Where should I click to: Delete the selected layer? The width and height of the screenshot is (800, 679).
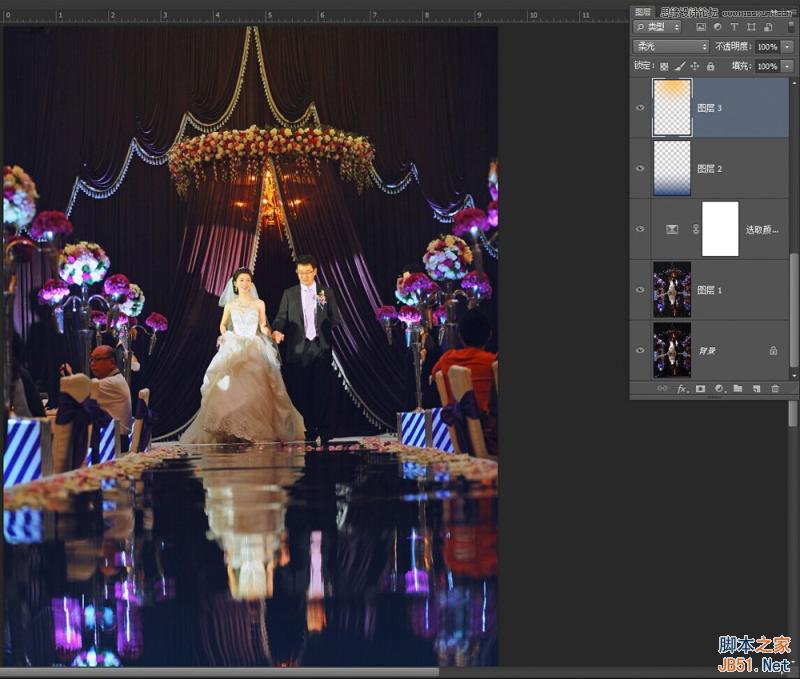pos(775,389)
